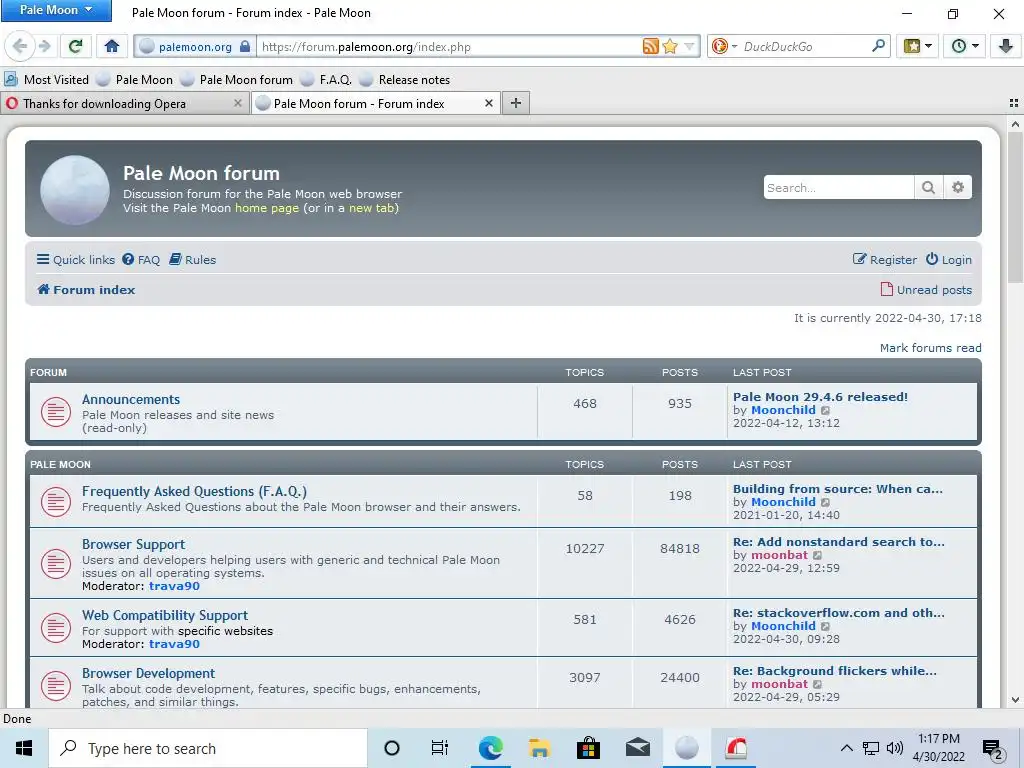Open moonbat profile in Browser Support row
This screenshot has width=1024, height=768.
pos(780,554)
